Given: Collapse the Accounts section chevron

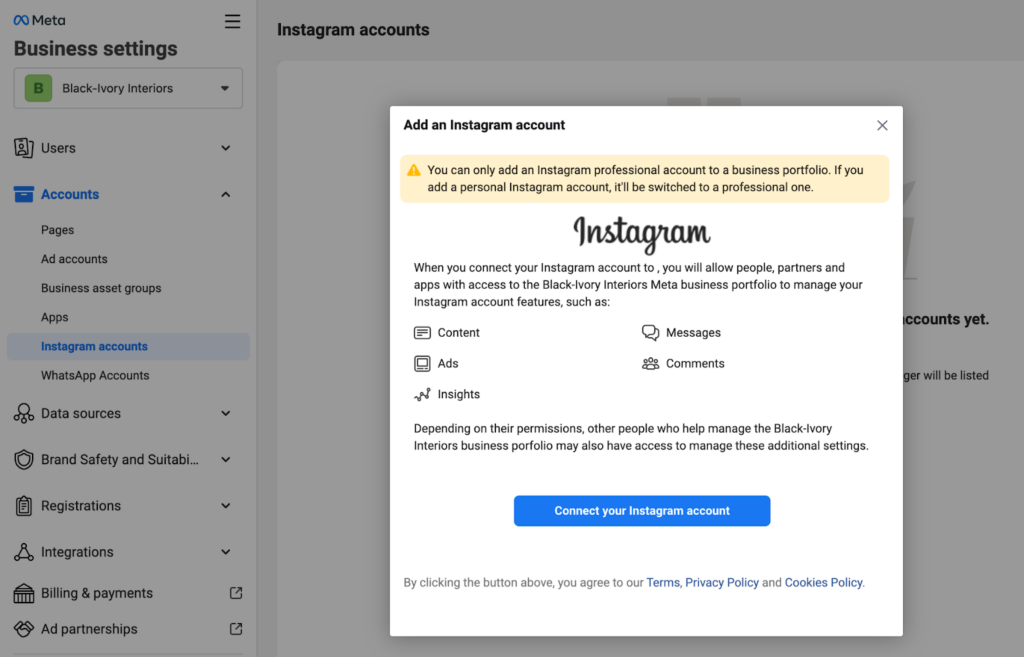Looking at the screenshot, I should (x=225, y=195).
